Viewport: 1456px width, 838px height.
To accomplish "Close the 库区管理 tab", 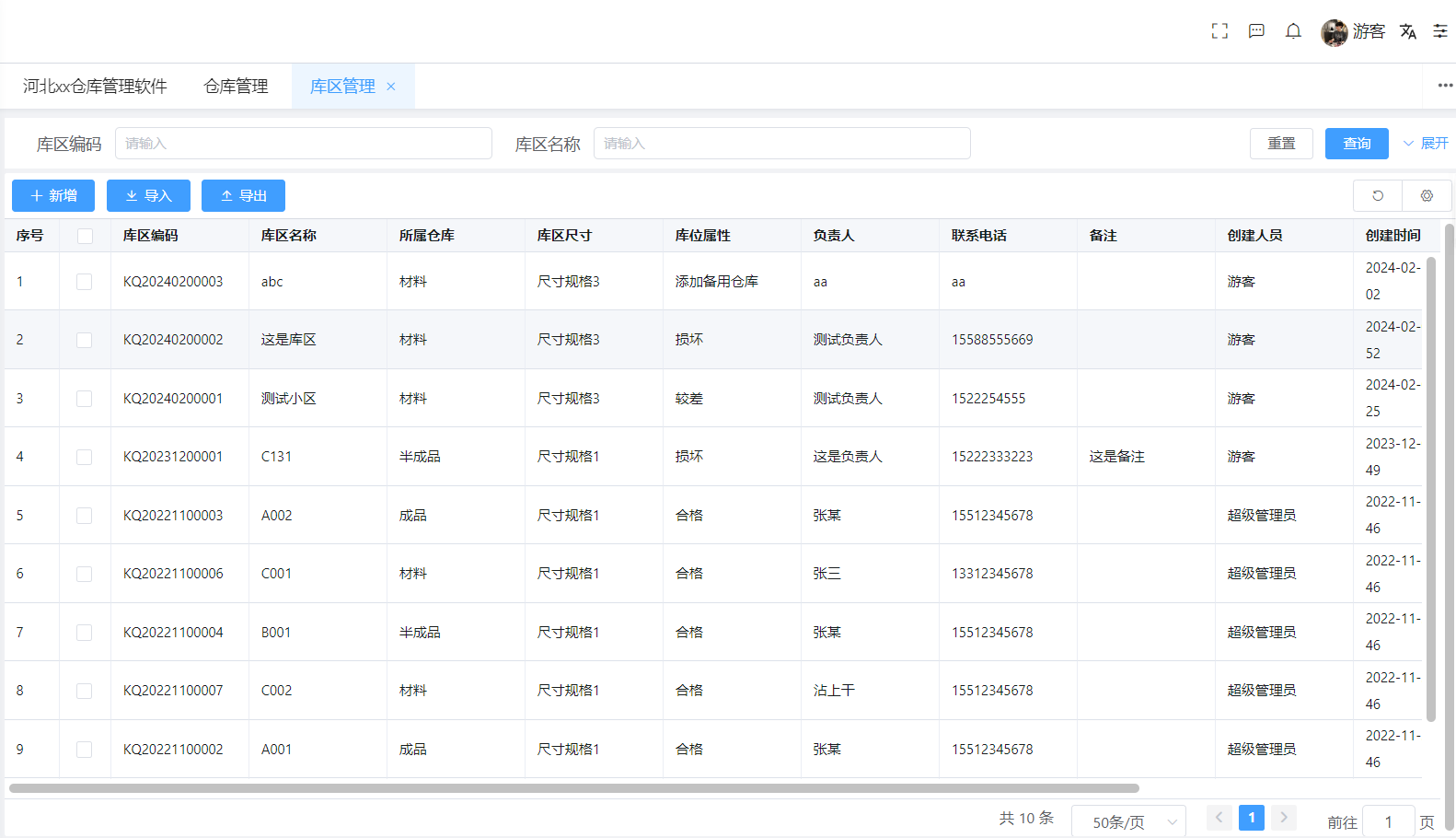I will [391, 87].
